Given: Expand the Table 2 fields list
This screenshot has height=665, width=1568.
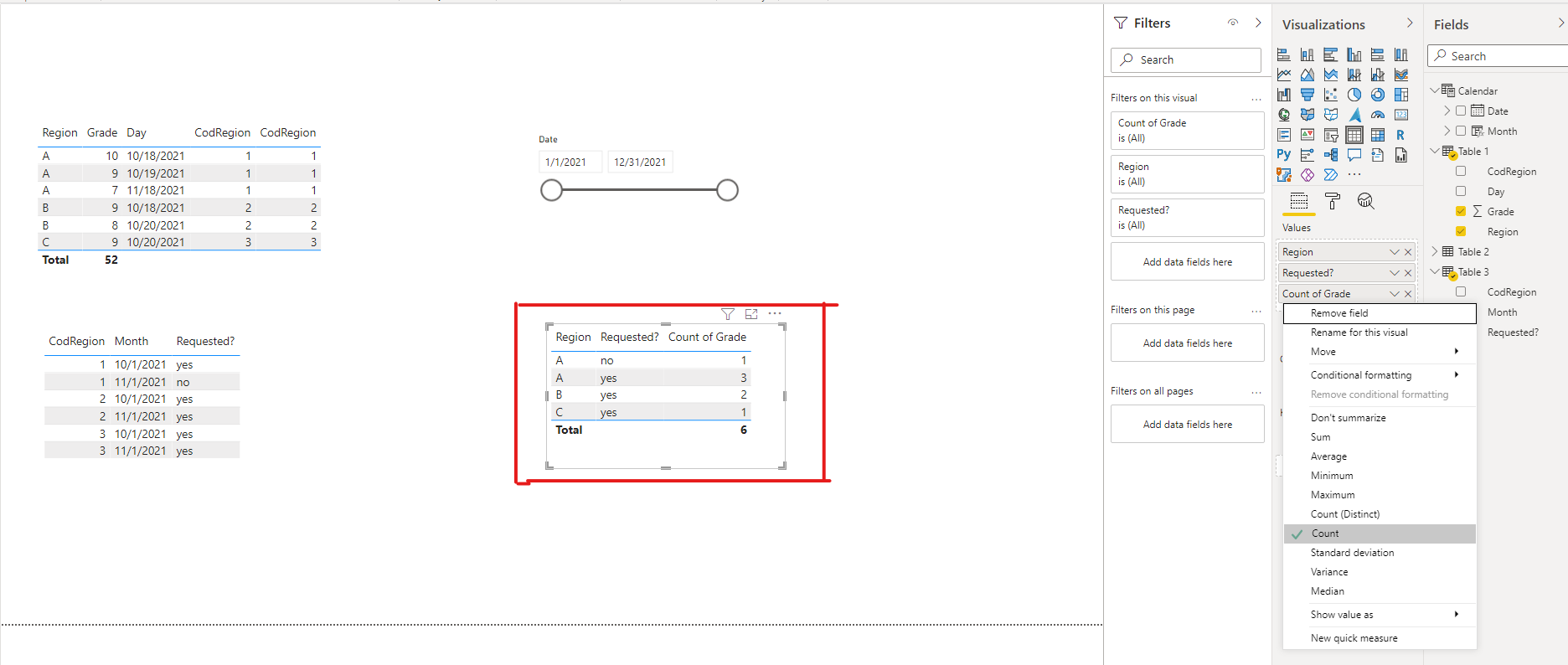Looking at the screenshot, I should click(1434, 251).
